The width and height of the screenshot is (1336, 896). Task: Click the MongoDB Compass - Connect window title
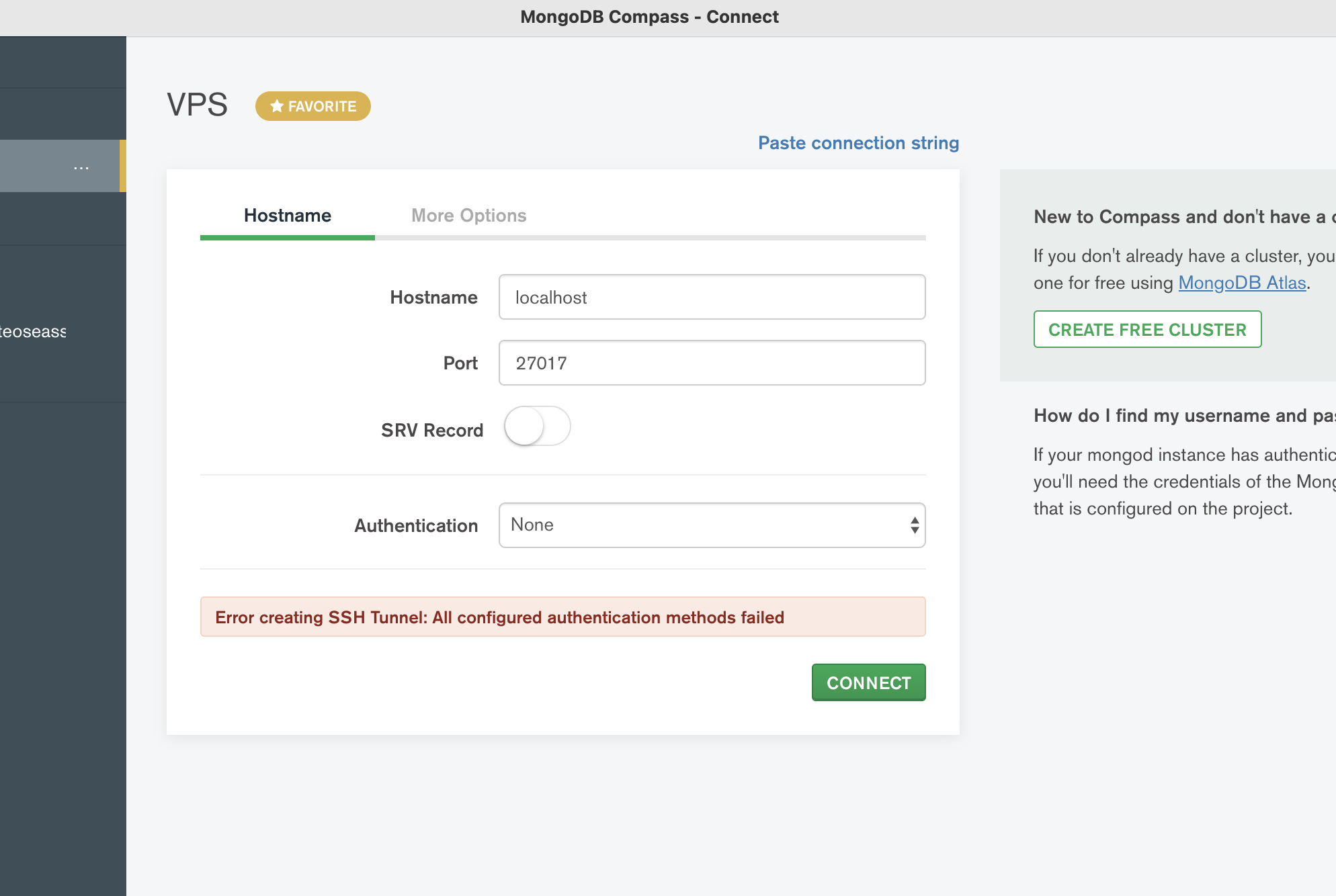[649, 17]
